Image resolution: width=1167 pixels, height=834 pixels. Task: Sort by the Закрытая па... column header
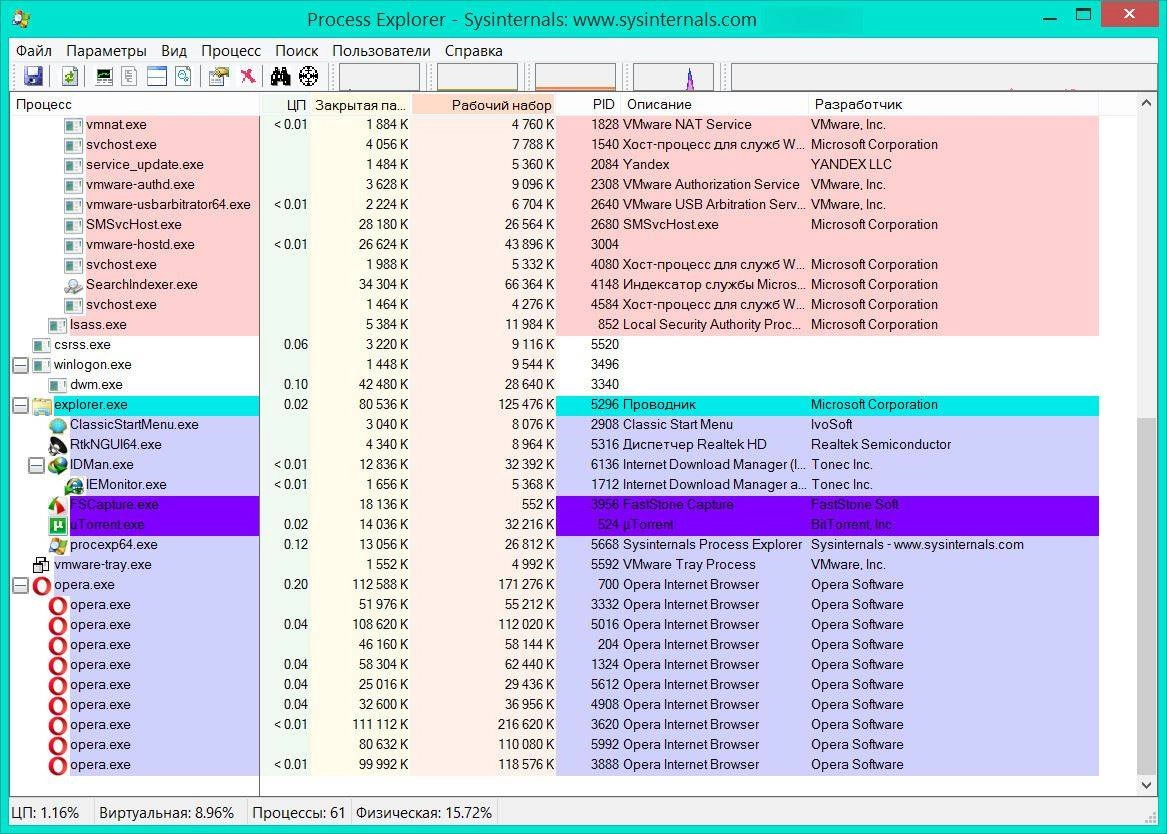pos(361,105)
